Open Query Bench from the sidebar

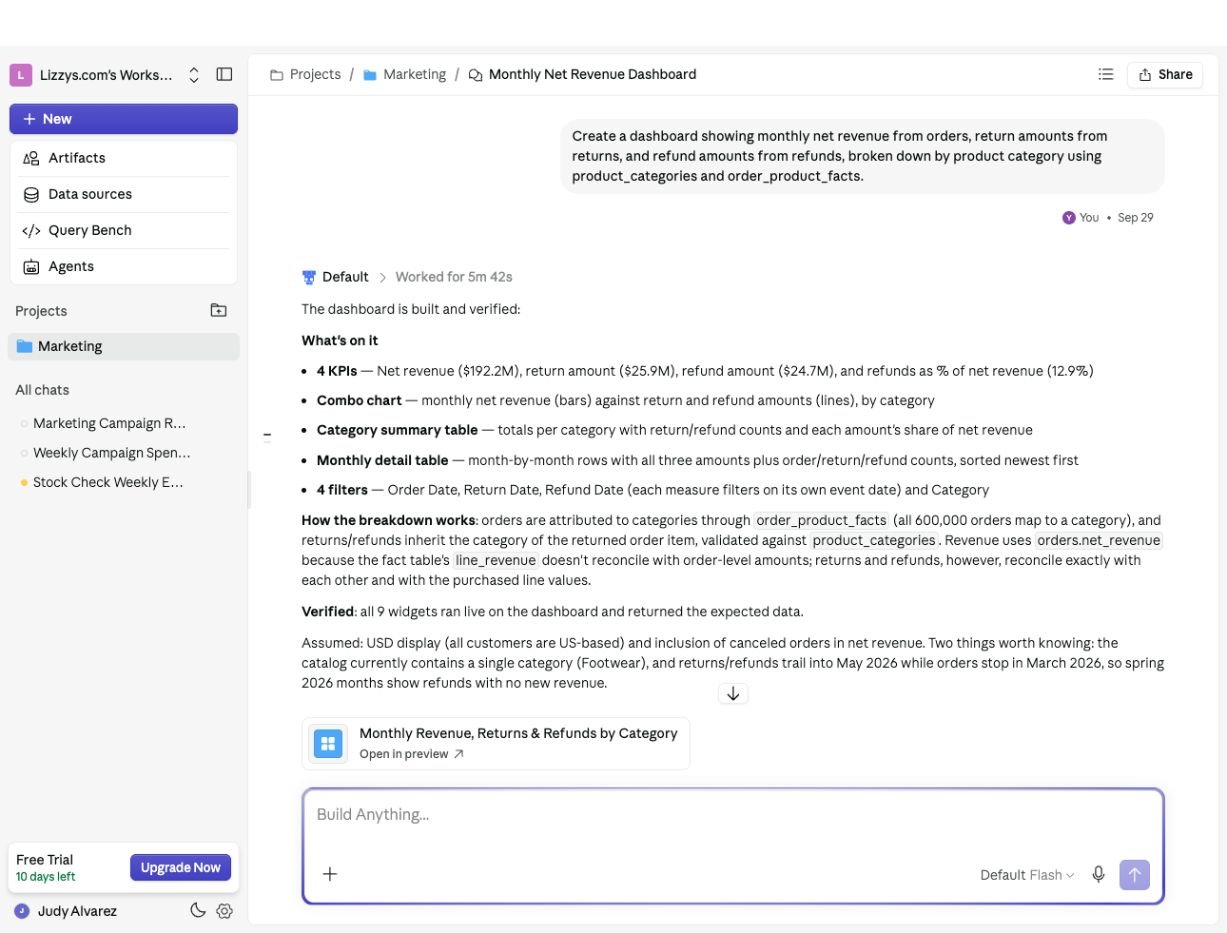124,230
